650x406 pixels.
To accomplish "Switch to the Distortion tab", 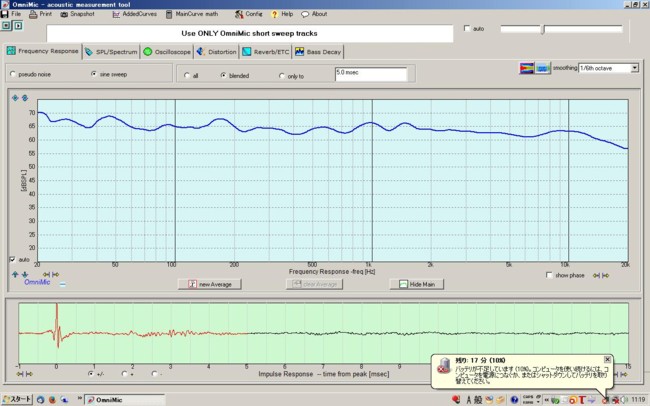I will [x=216, y=52].
